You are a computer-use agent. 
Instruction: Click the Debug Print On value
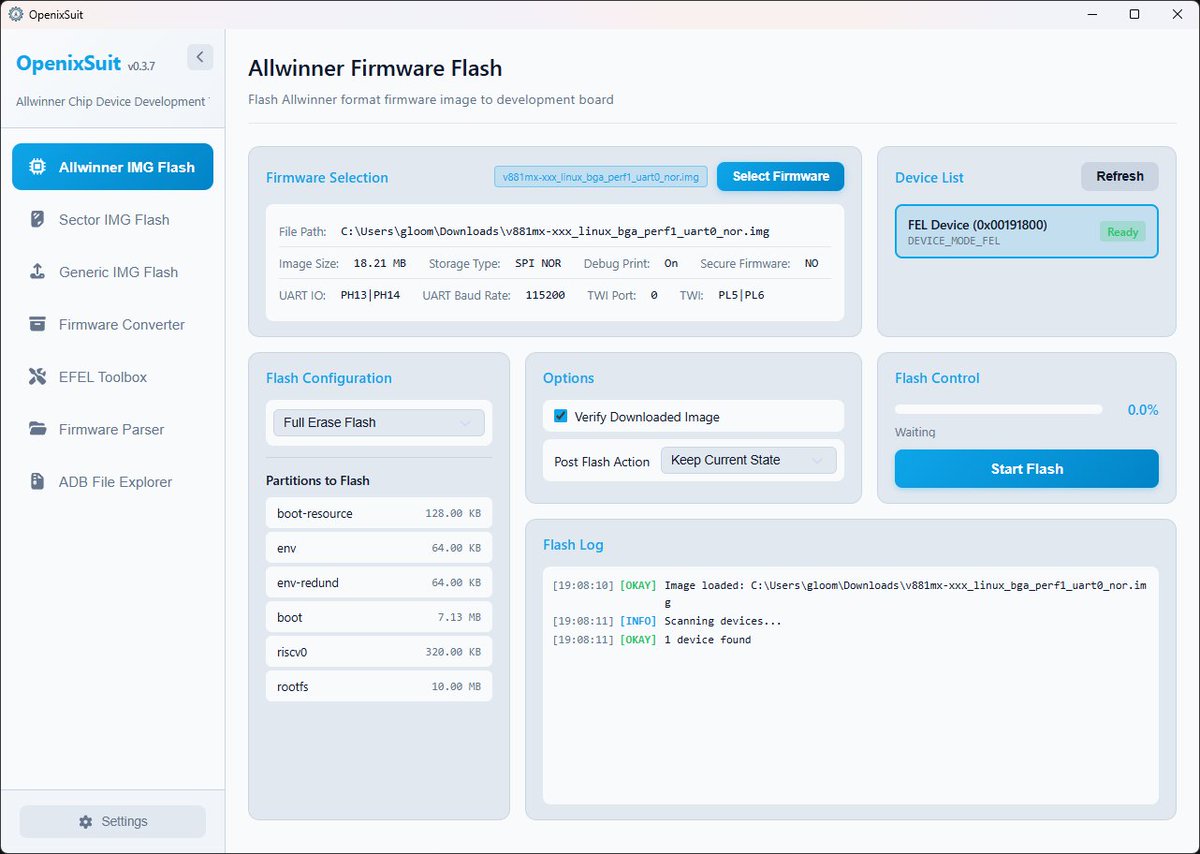click(x=671, y=263)
